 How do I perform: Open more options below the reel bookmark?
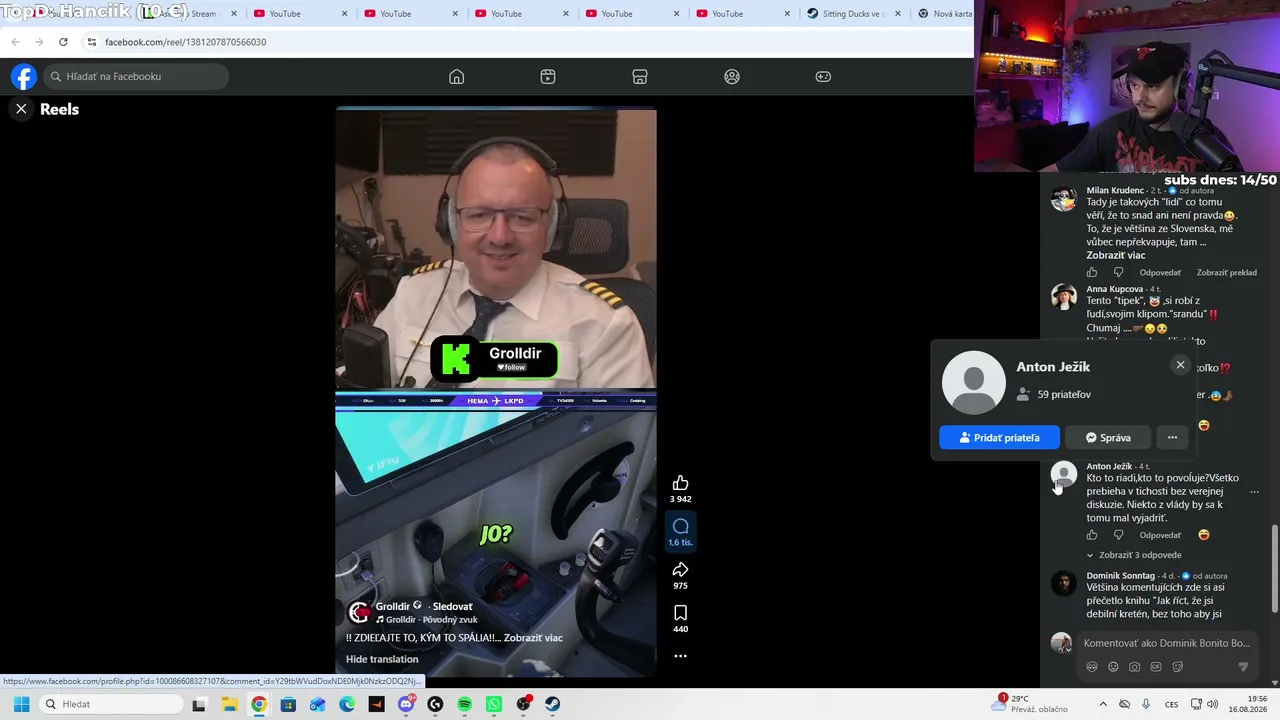[681, 656]
